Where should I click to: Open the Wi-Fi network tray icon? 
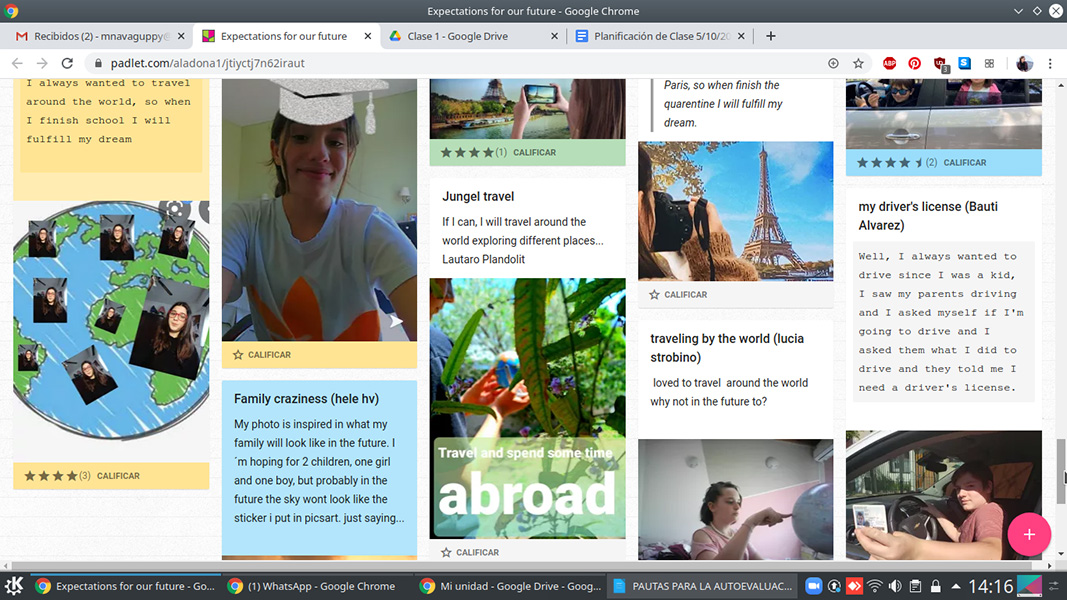pyautogui.click(x=875, y=586)
